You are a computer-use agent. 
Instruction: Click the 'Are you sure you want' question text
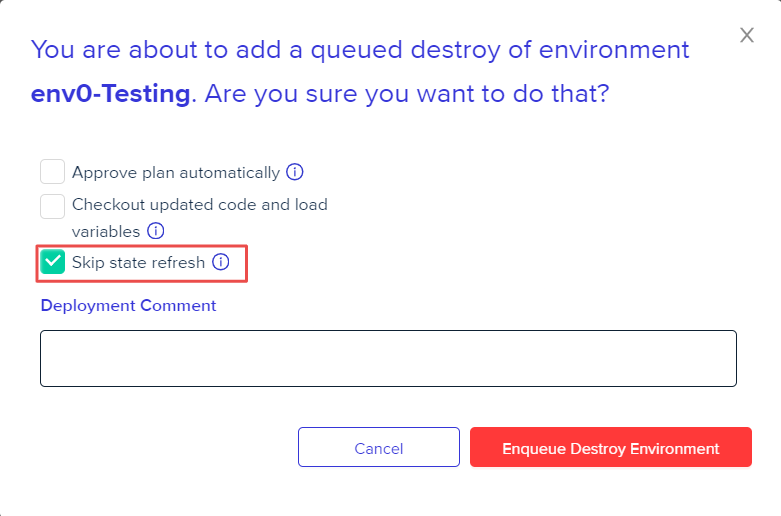tap(400, 95)
